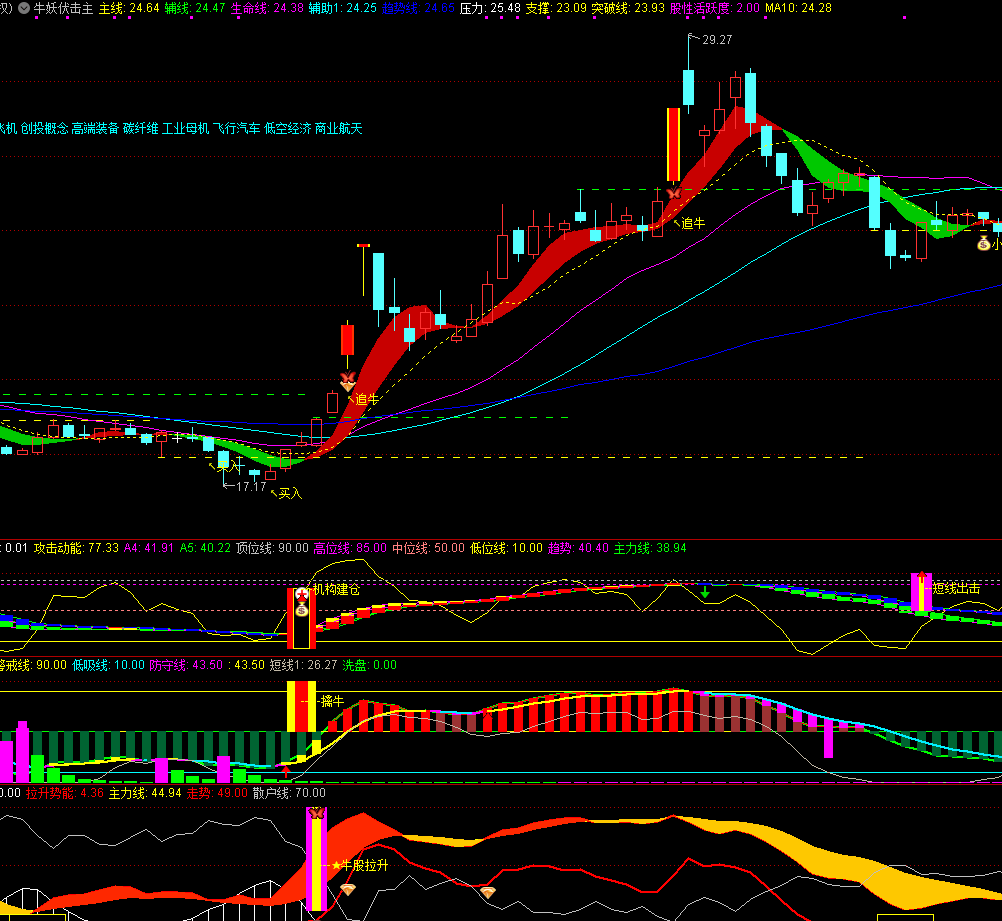
Task: Click the 17.17 low price marker
Action: coord(250,486)
